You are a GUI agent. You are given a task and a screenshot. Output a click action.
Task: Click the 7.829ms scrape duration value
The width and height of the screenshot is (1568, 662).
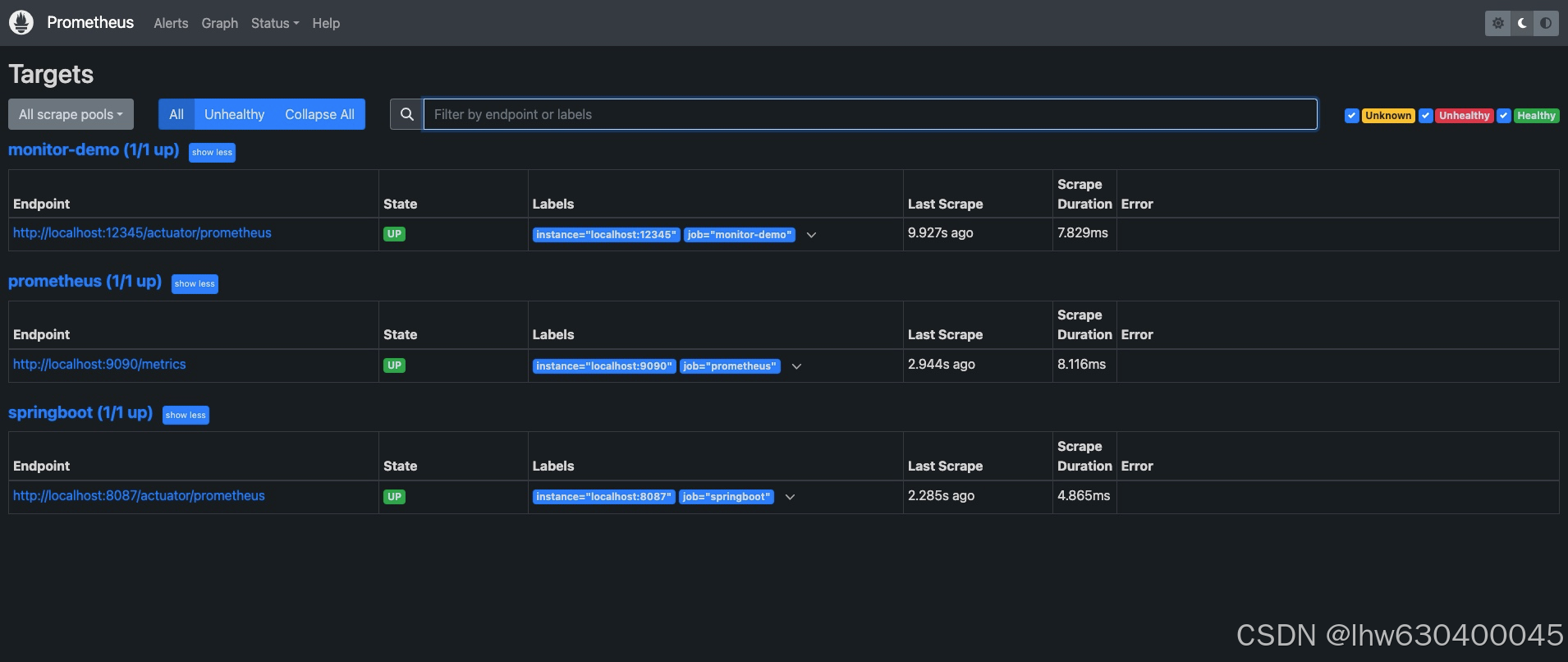1082,233
